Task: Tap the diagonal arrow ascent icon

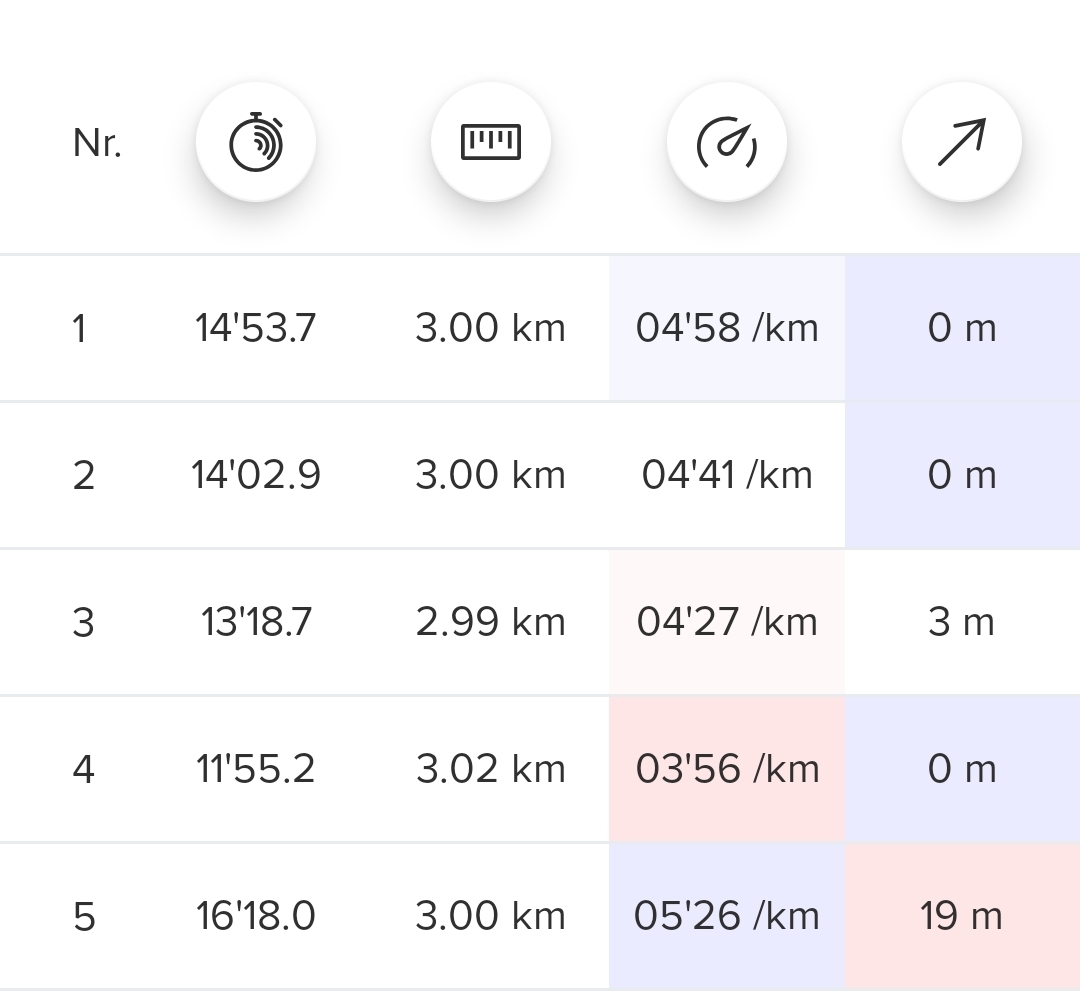Action: coord(962,142)
